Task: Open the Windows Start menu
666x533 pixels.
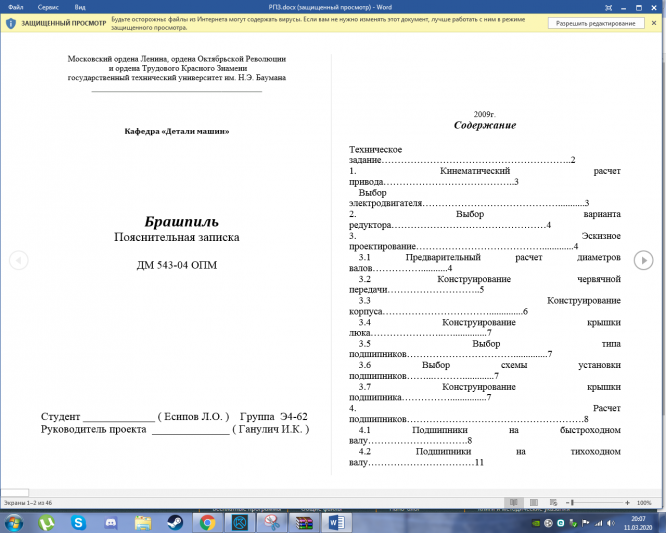Action: pyautogui.click(x=14, y=522)
